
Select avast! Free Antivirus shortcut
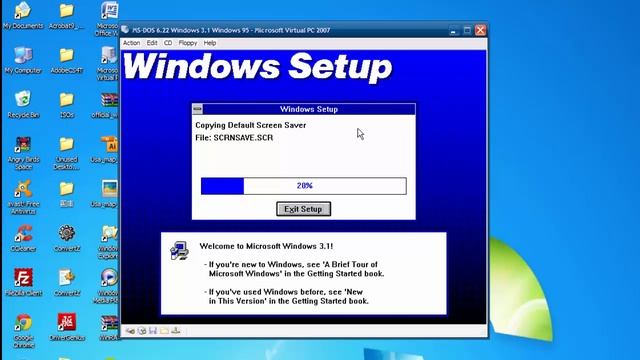point(23,198)
